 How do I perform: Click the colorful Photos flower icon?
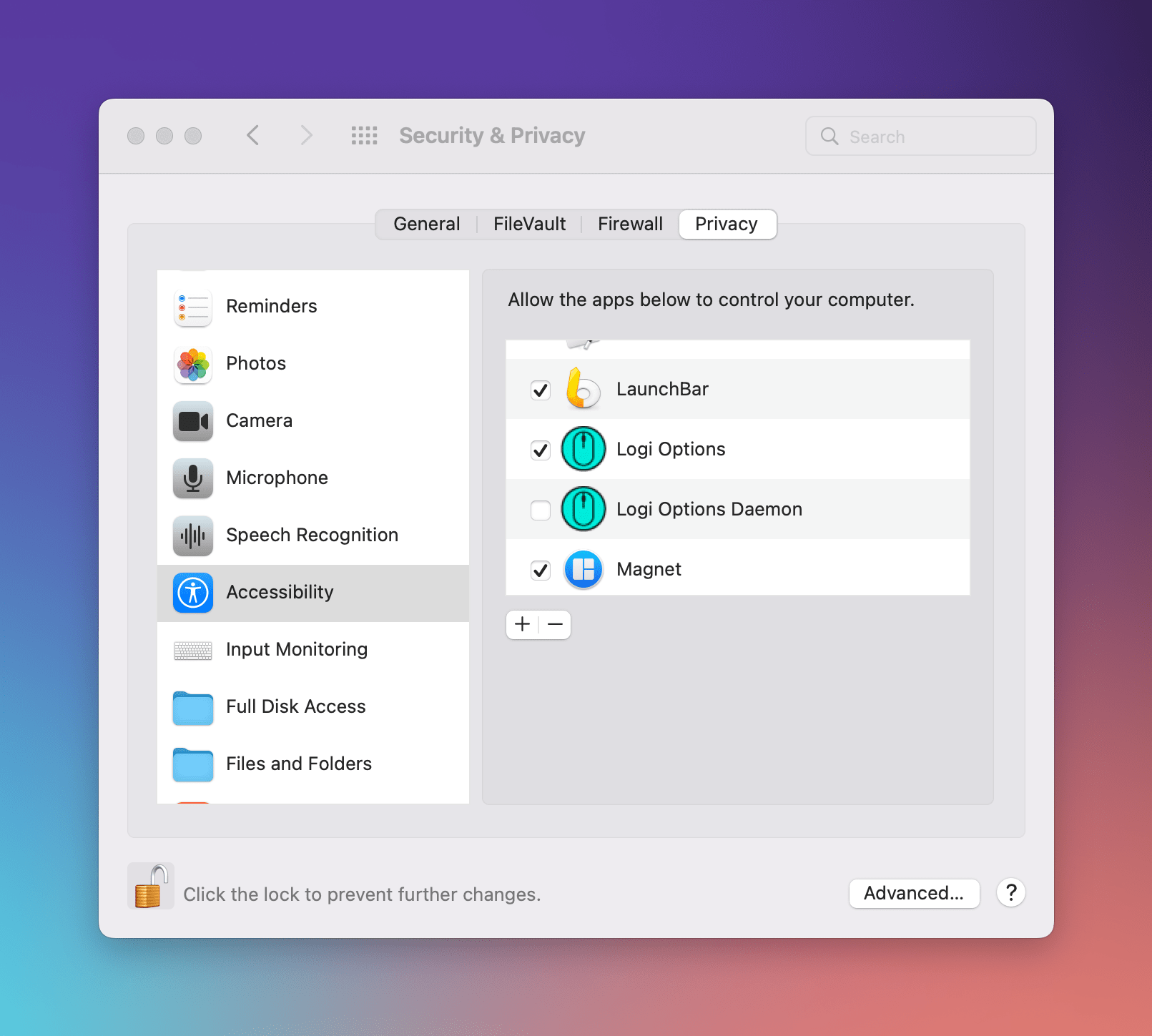pyautogui.click(x=193, y=364)
